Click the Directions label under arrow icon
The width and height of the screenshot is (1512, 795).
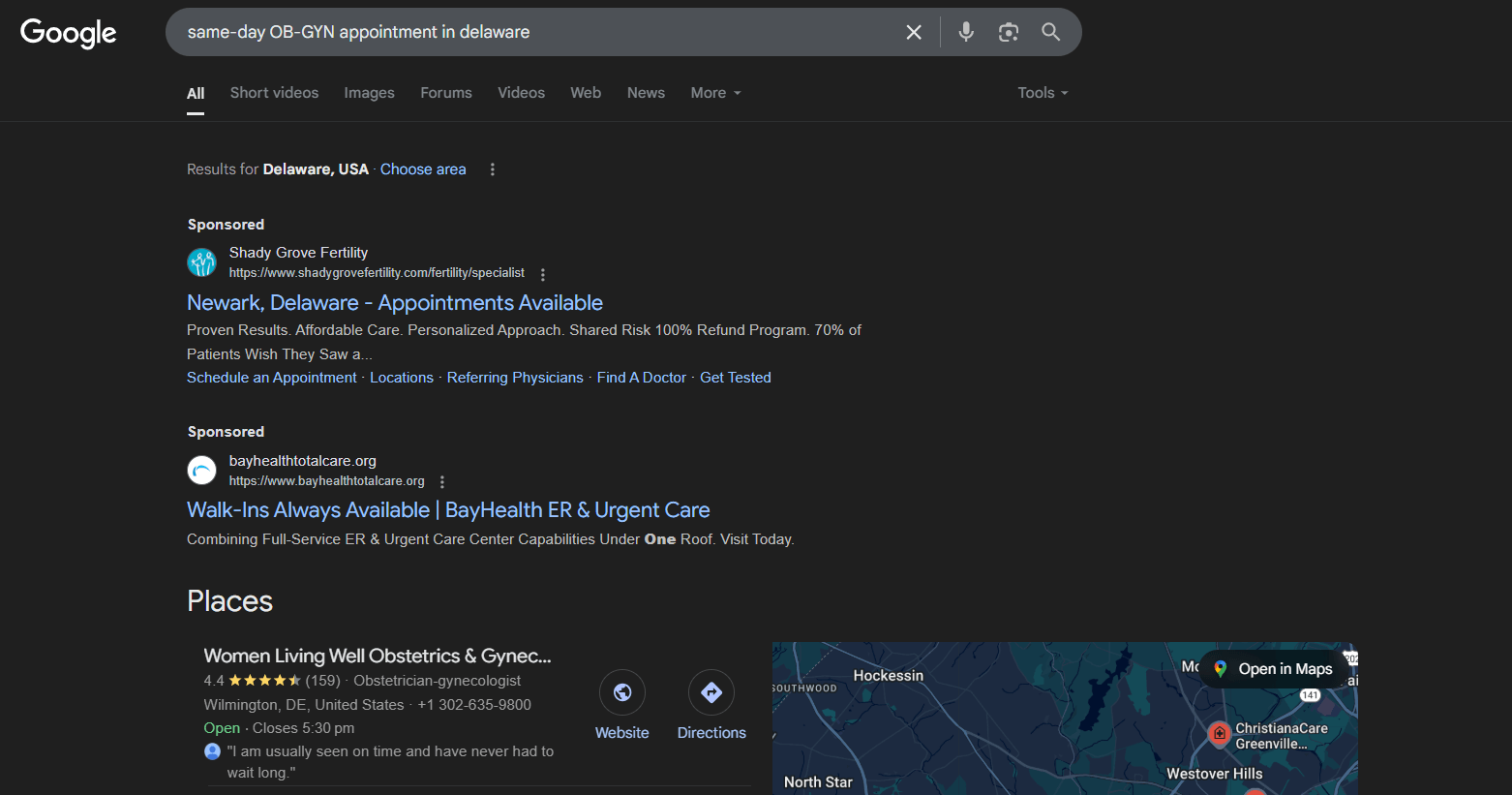coord(711,733)
